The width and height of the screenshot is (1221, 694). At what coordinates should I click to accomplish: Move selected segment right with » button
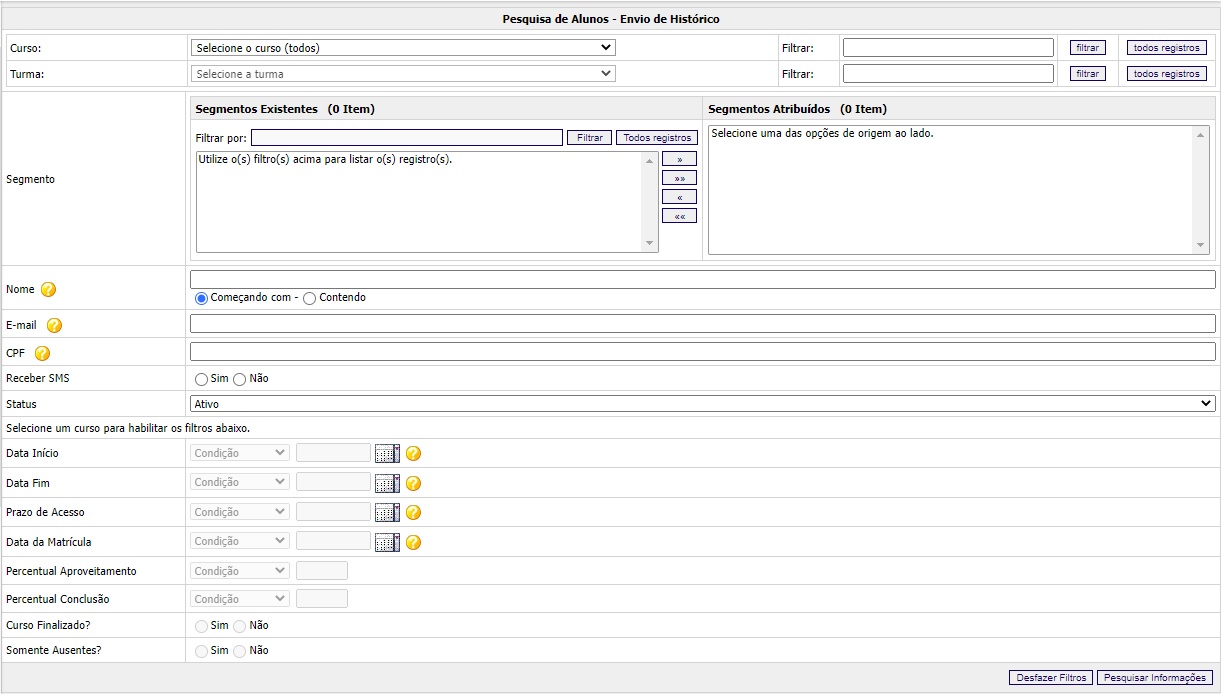679,159
